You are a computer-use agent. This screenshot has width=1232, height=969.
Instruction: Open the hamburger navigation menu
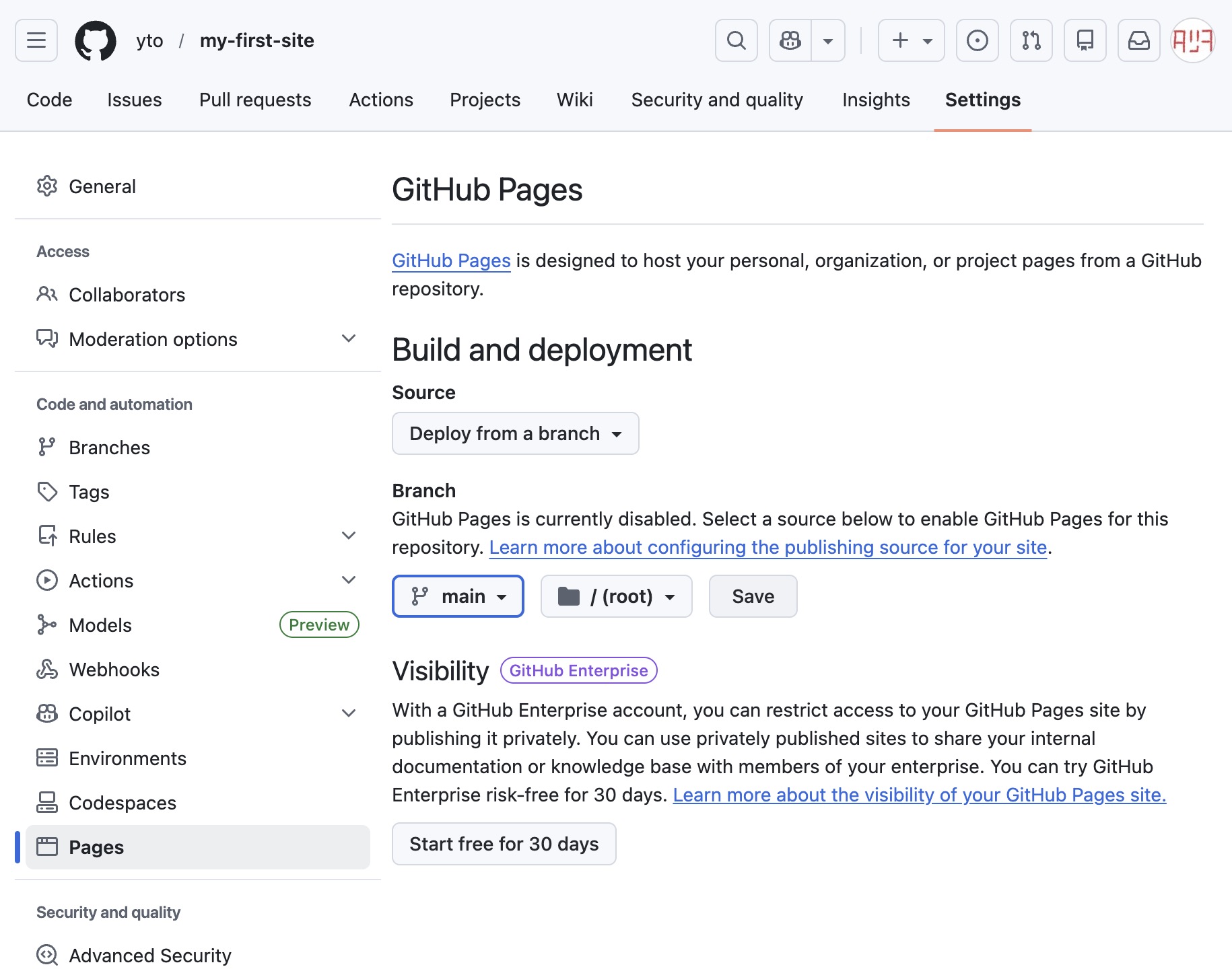[36, 40]
